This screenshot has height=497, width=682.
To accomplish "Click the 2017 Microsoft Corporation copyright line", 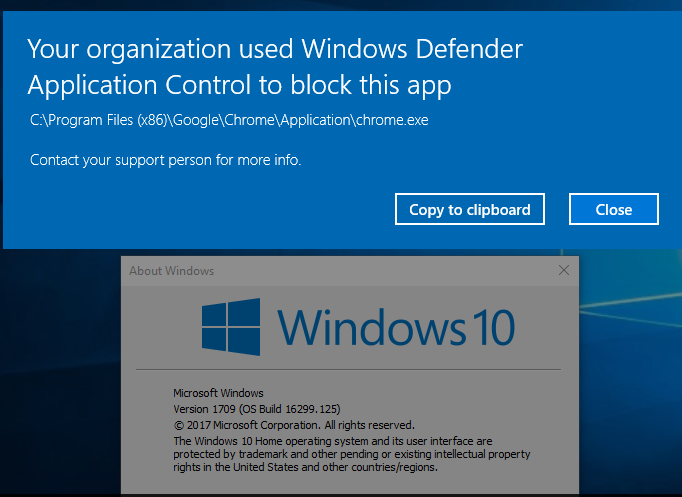I will pos(294,425).
